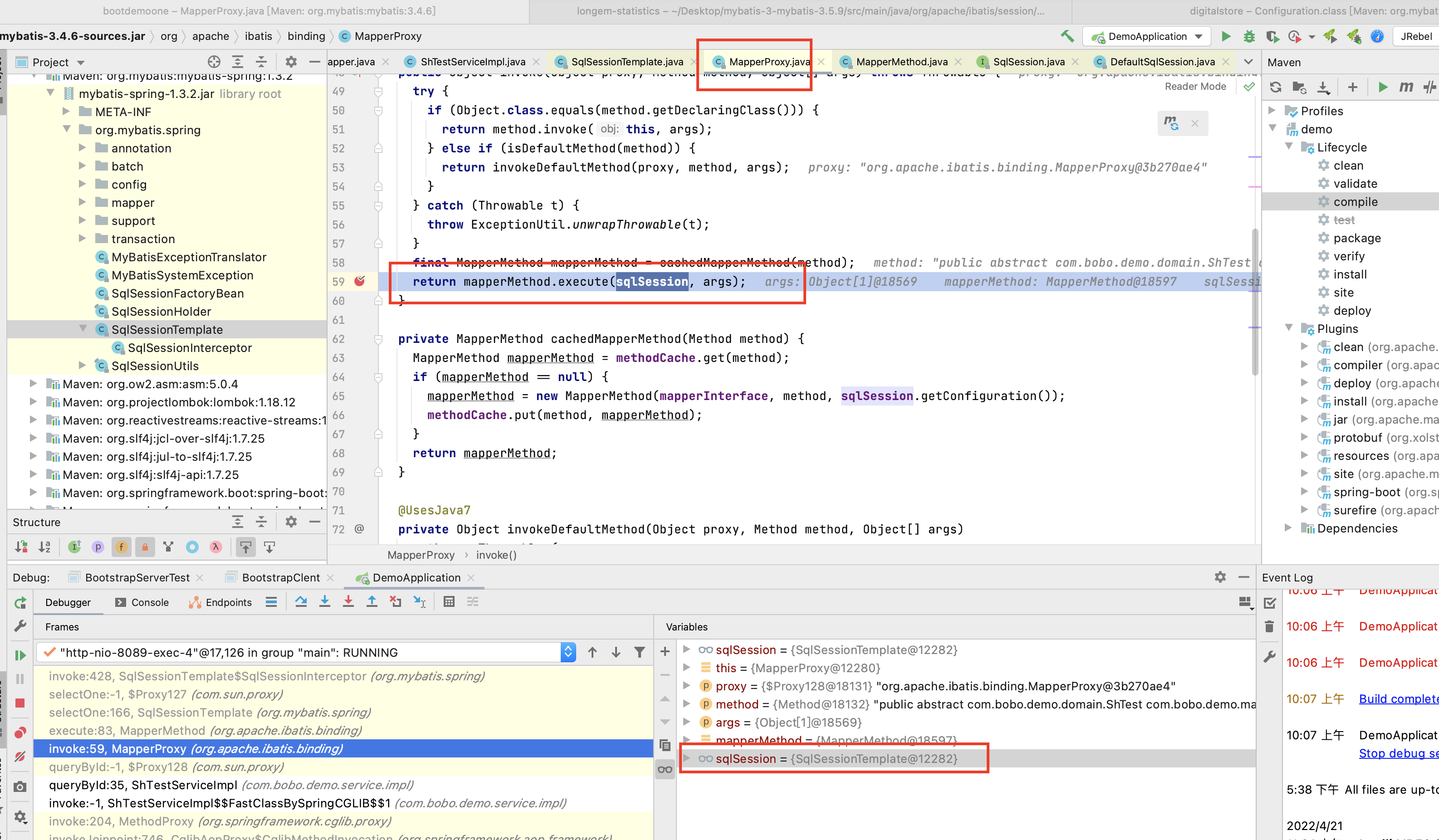The width and height of the screenshot is (1439, 840).
Task: Open Evaluate Expression calculator icon
Action: [x=449, y=601]
